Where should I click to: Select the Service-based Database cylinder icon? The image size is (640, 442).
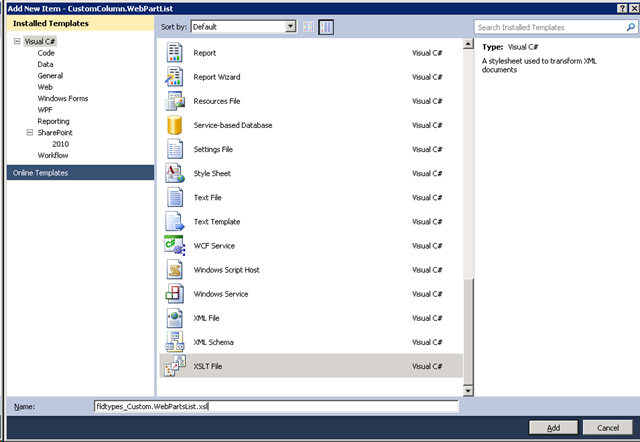(174, 125)
